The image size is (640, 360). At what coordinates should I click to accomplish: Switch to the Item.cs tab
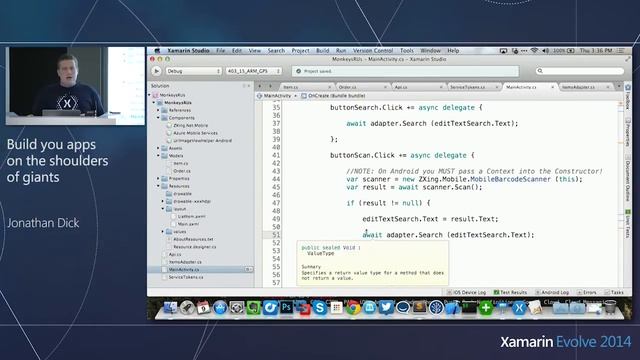click(306, 87)
